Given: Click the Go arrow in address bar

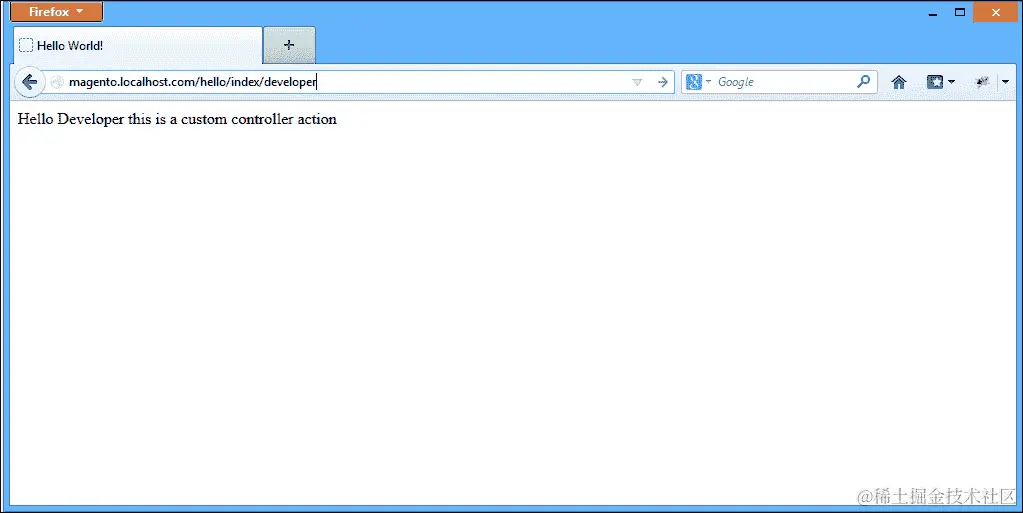Looking at the screenshot, I should click(663, 82).
